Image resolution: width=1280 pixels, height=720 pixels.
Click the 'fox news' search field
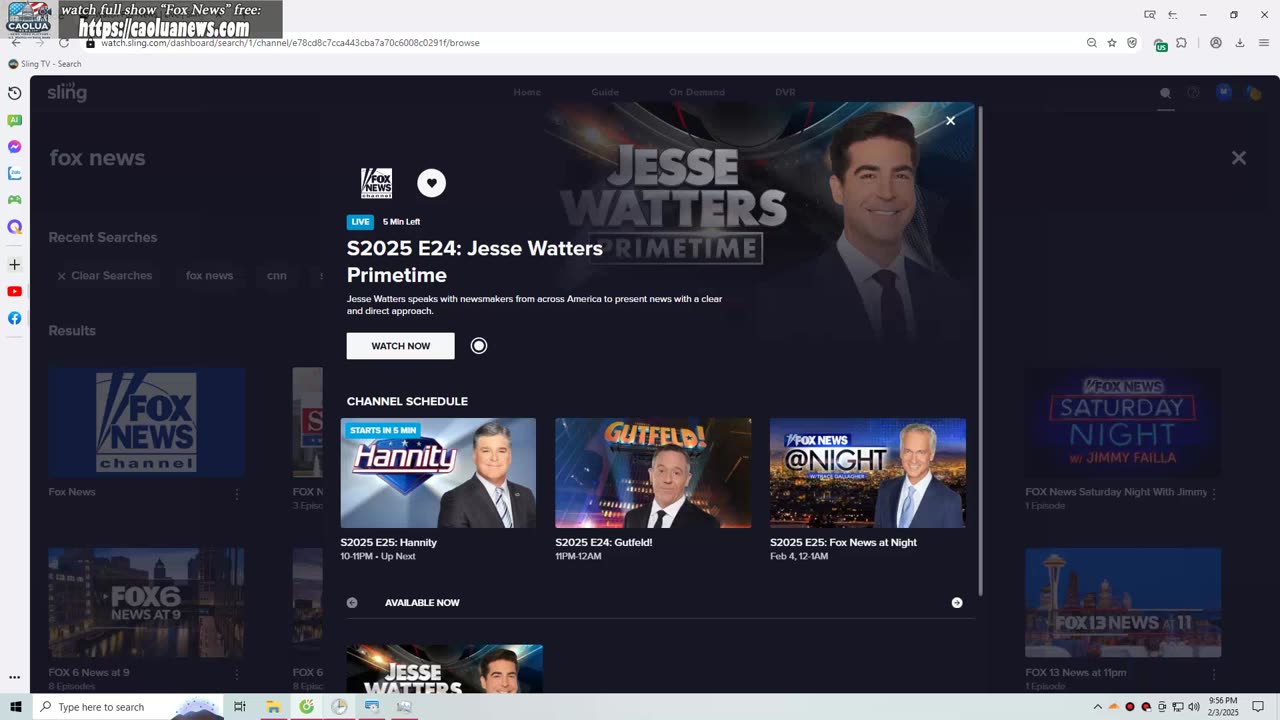tap(97, 158)
